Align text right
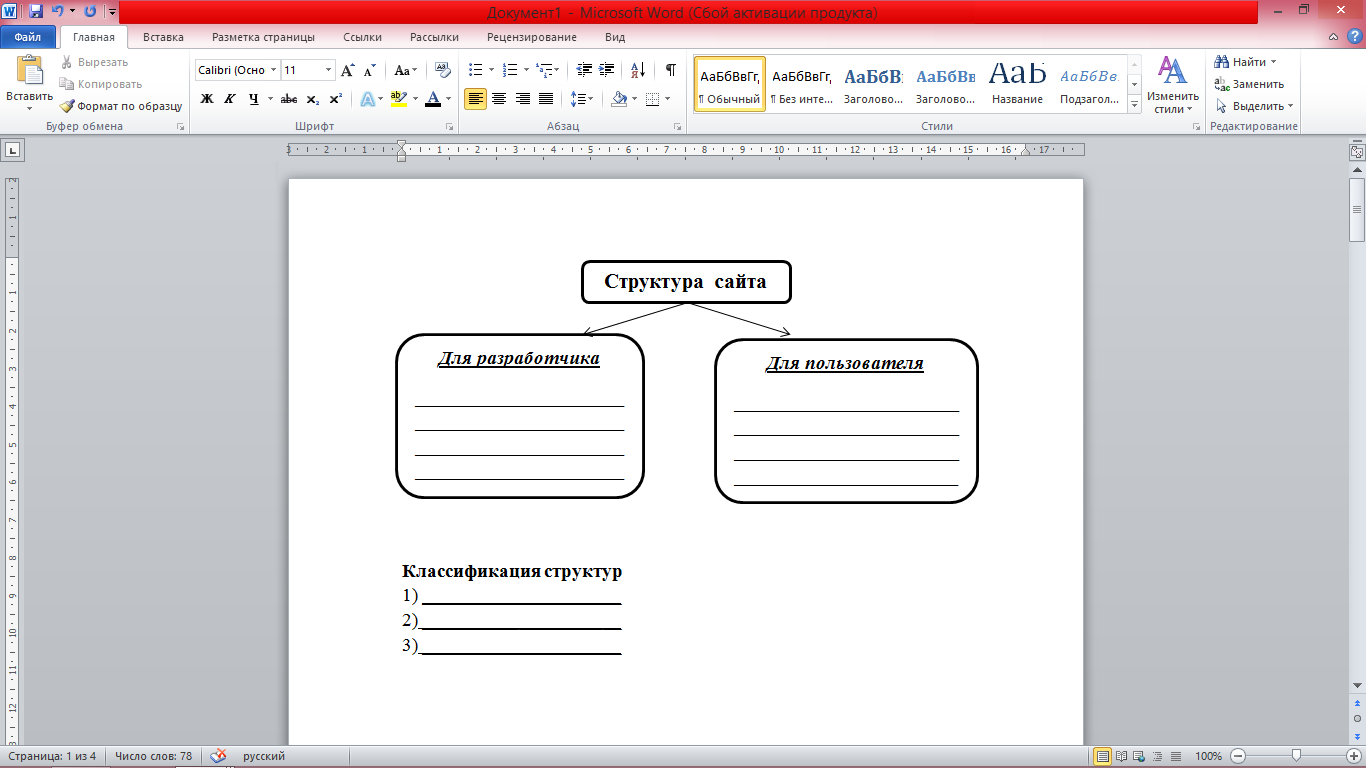1366x768 pixels. coord(522,99)
